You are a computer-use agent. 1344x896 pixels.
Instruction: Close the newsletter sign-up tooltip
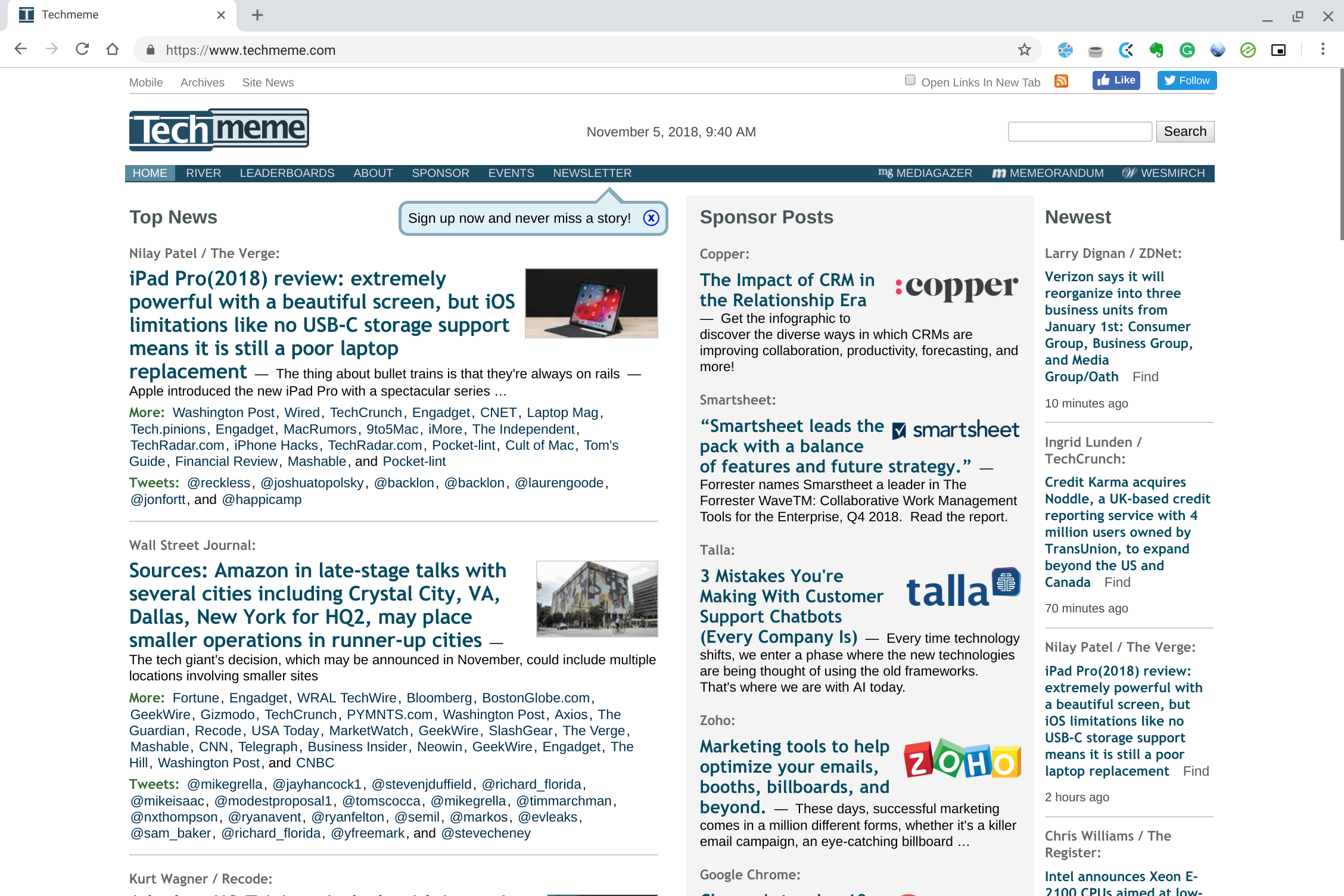click(x=651, y=218)
